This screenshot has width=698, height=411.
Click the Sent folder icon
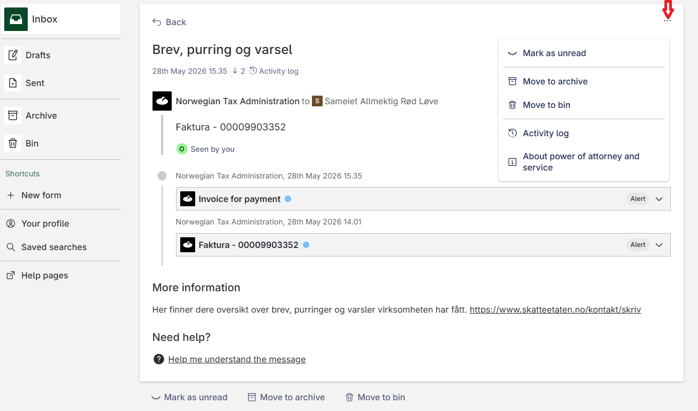[13, 83]
